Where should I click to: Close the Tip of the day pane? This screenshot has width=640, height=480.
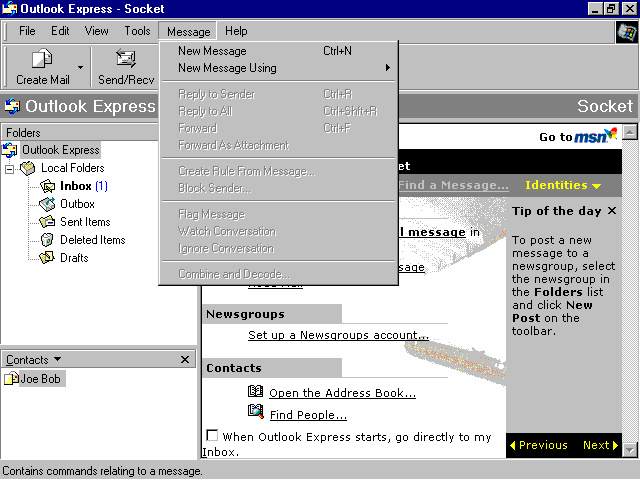611,211
